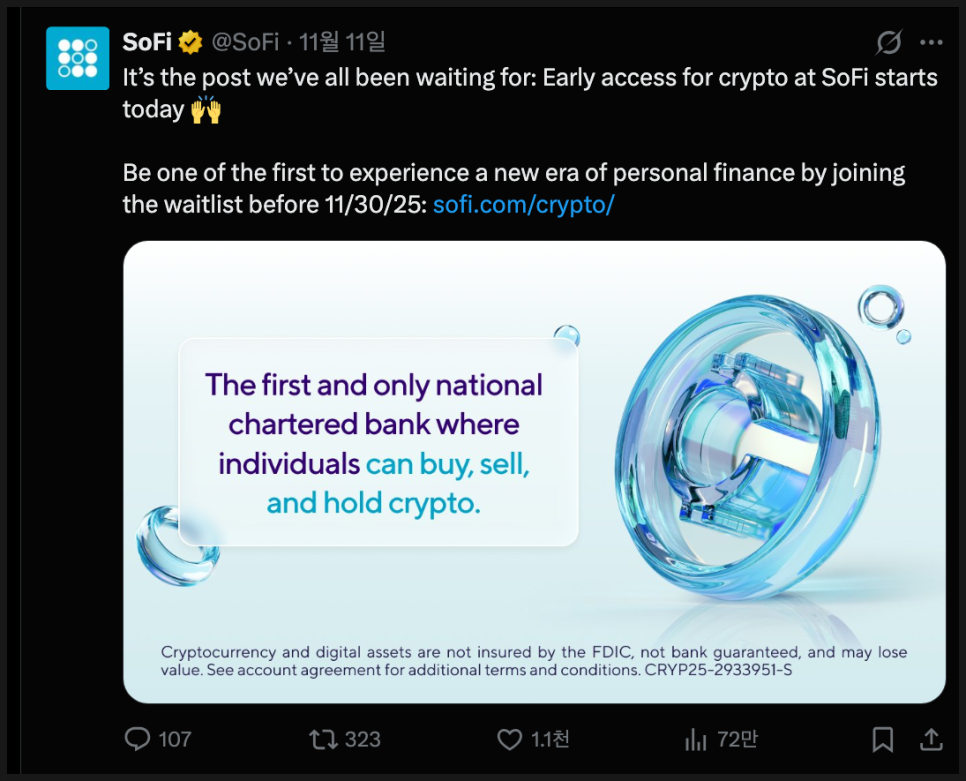Viewport: 966px width, 781px height.
Task: Bookmark this SoFi post
Action: pyautogui.click(x=882, y=739)
